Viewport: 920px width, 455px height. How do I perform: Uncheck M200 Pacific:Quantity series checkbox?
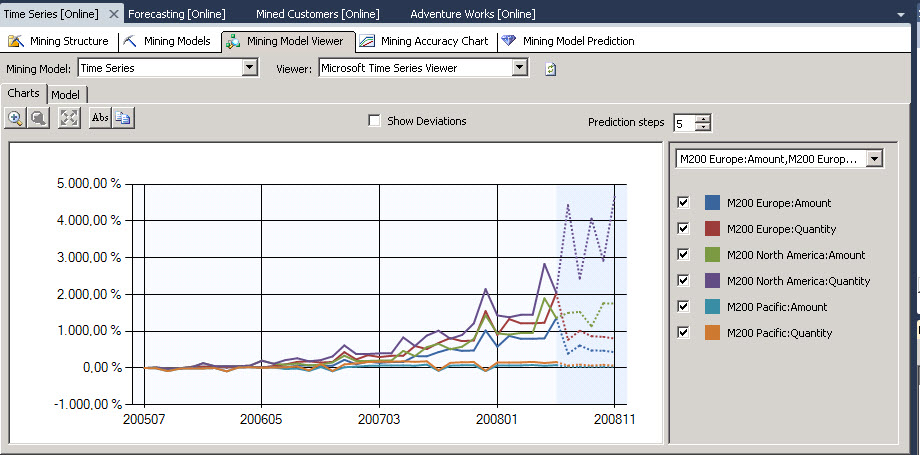pos(683,332)
